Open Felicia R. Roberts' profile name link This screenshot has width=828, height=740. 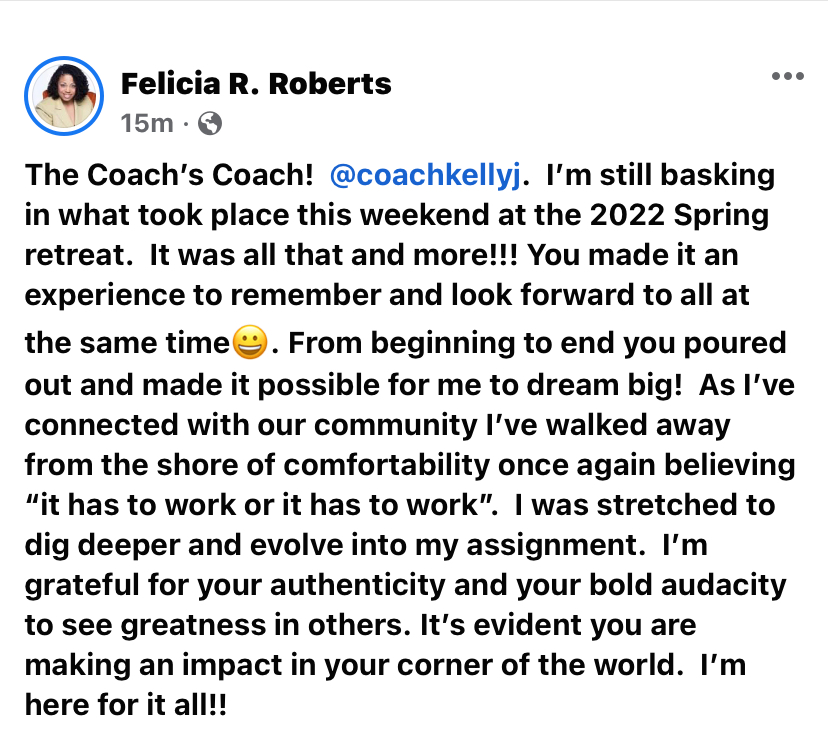[x=256, y=83]
